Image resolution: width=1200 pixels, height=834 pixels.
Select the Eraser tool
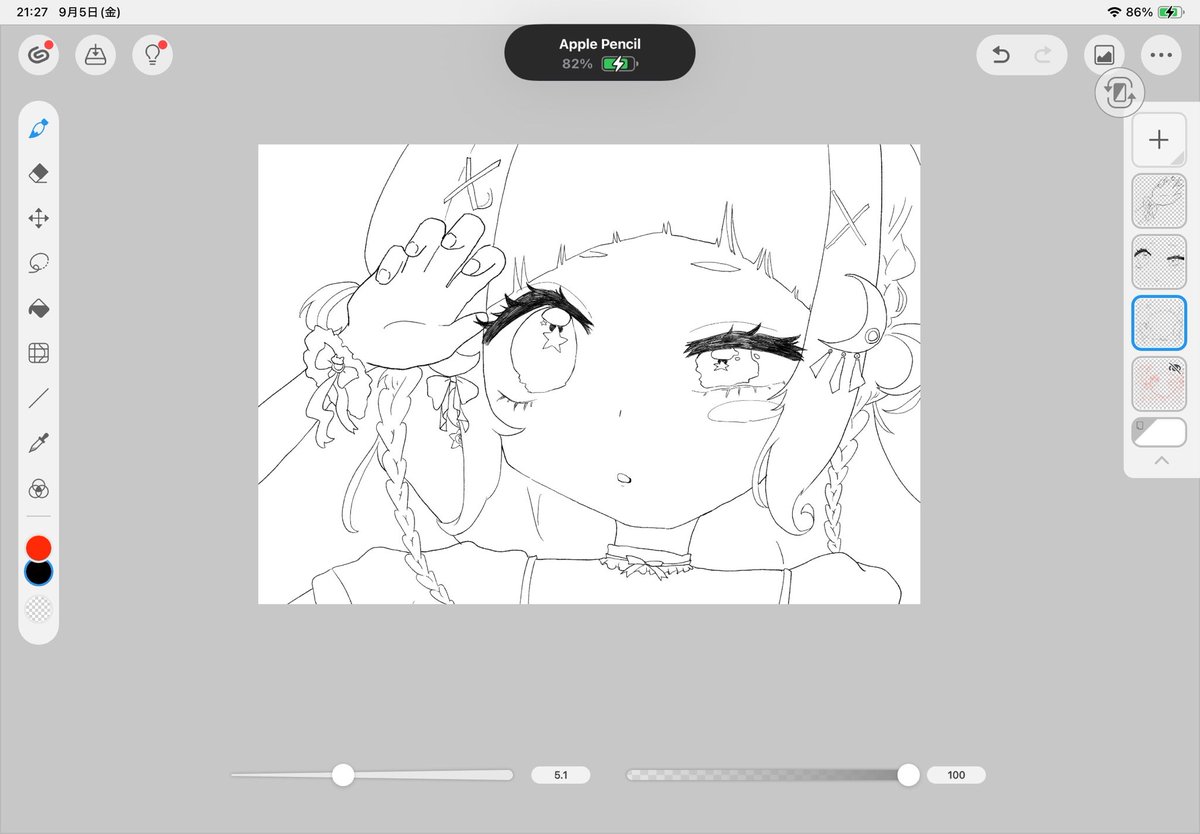(x=39, y=174)
